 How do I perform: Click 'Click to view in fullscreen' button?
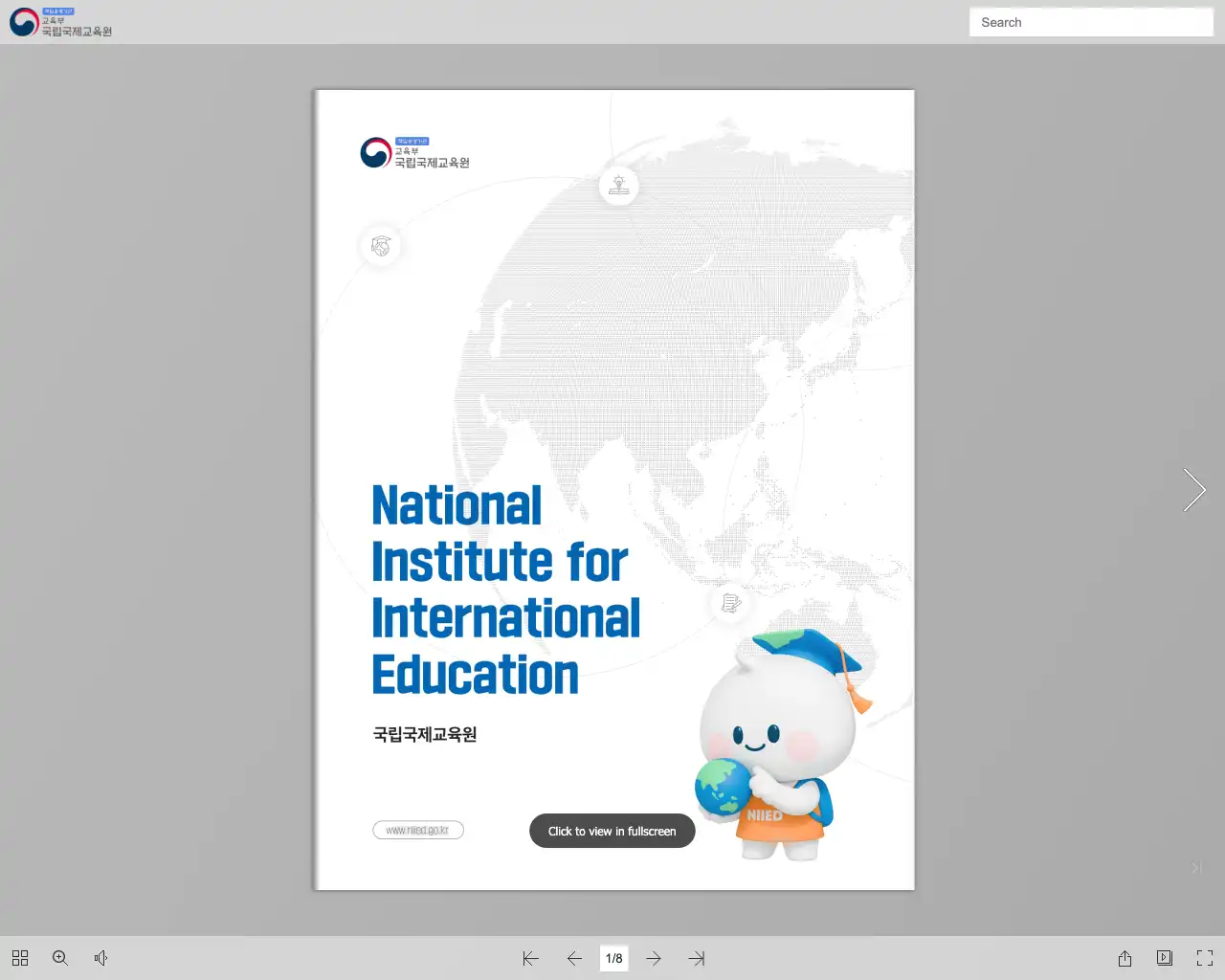coord(612,831)
